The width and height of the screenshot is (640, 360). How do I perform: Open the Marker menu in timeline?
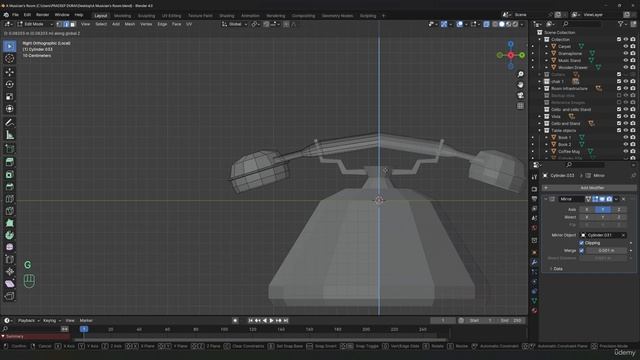[x=86, y=320]
